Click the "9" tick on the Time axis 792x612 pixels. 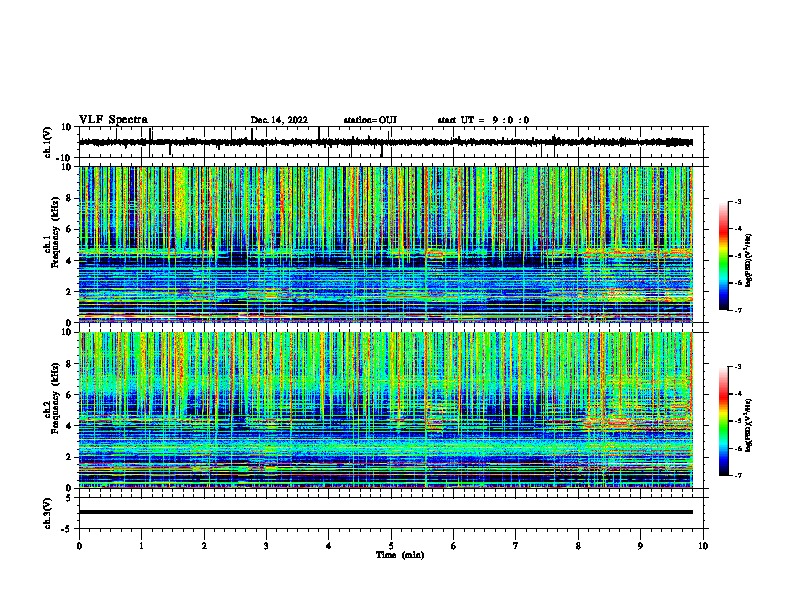pos(640,546)
